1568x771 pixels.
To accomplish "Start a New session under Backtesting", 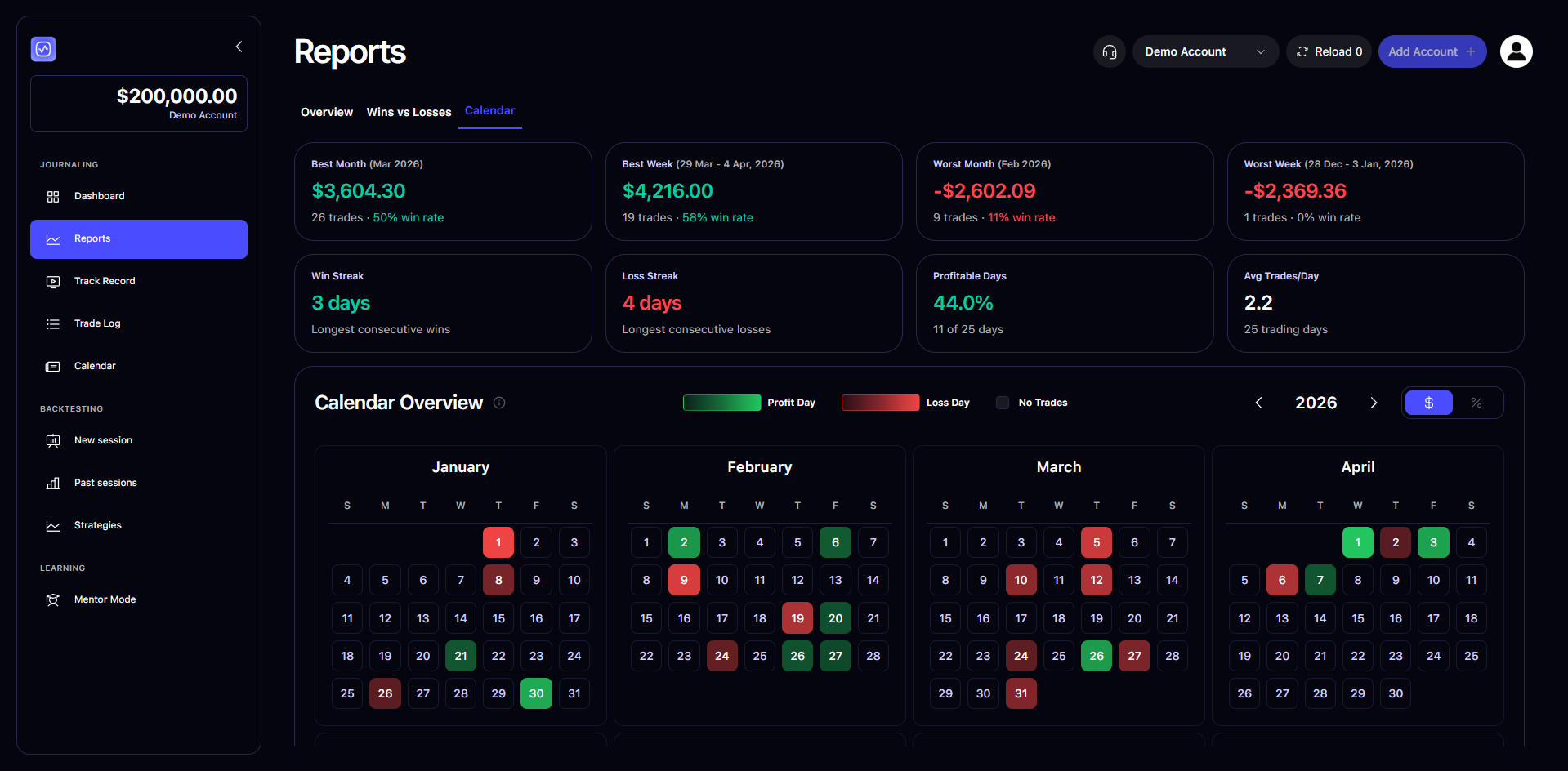I will tap(103, 440).
